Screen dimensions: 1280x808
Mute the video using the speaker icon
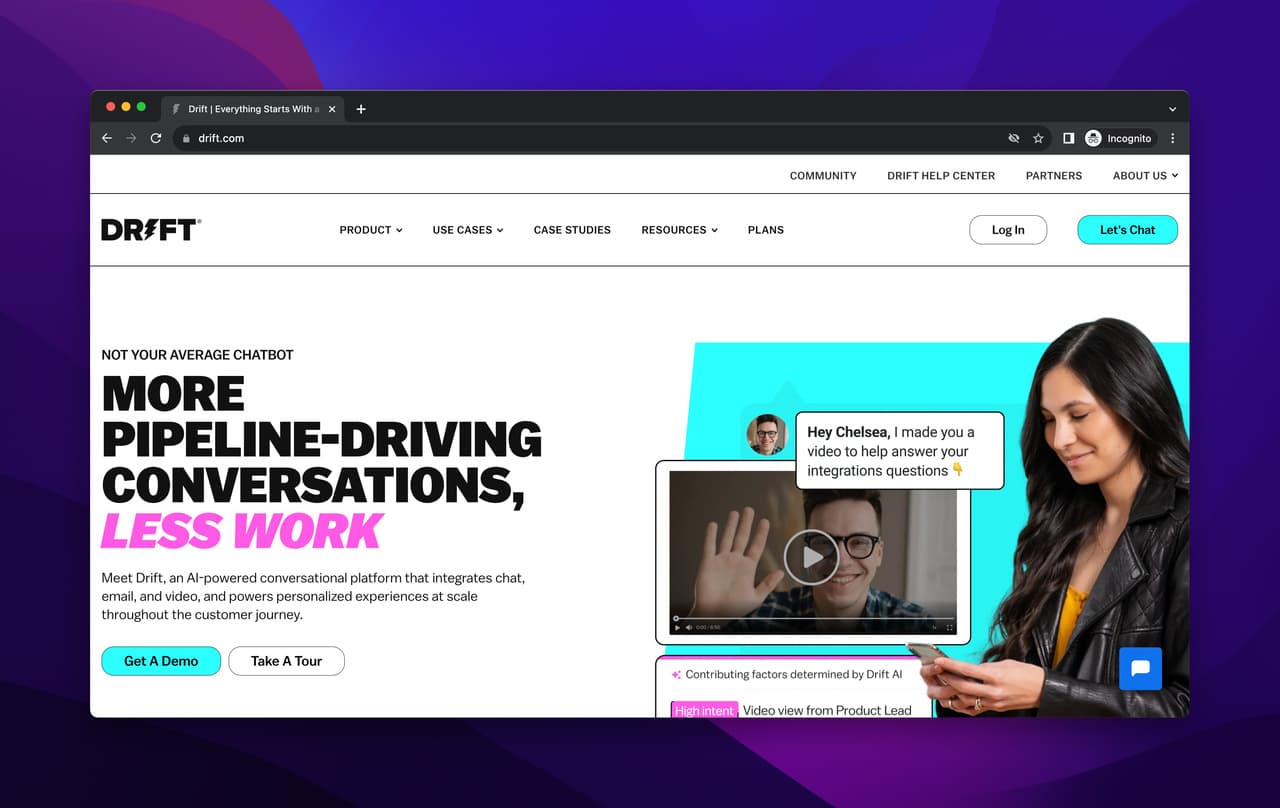[x=689, y=627]
